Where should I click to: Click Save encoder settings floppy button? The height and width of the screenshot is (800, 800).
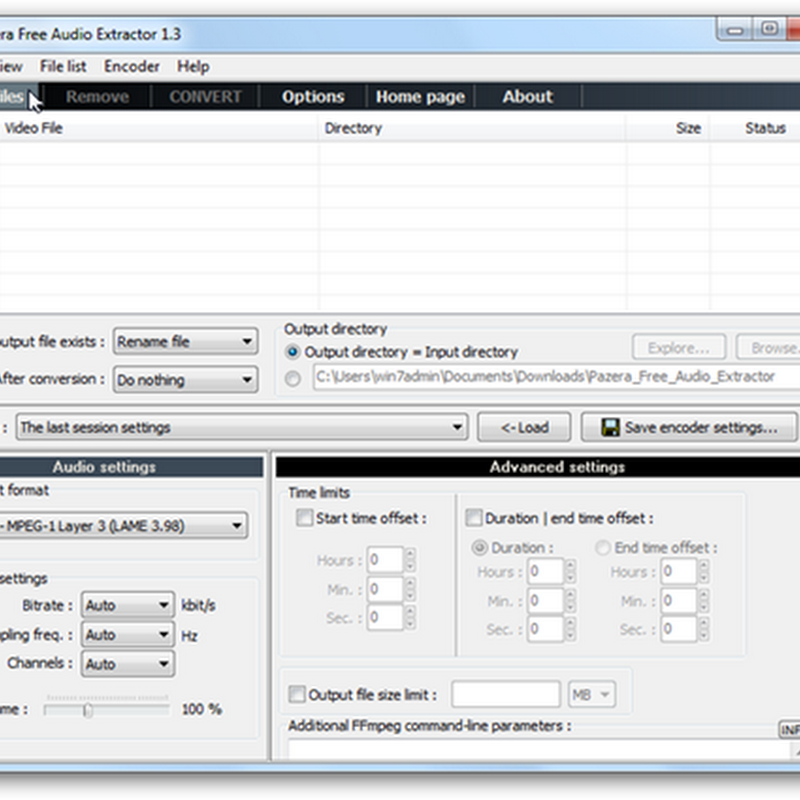pyautogui.click(x=689, y=427)
